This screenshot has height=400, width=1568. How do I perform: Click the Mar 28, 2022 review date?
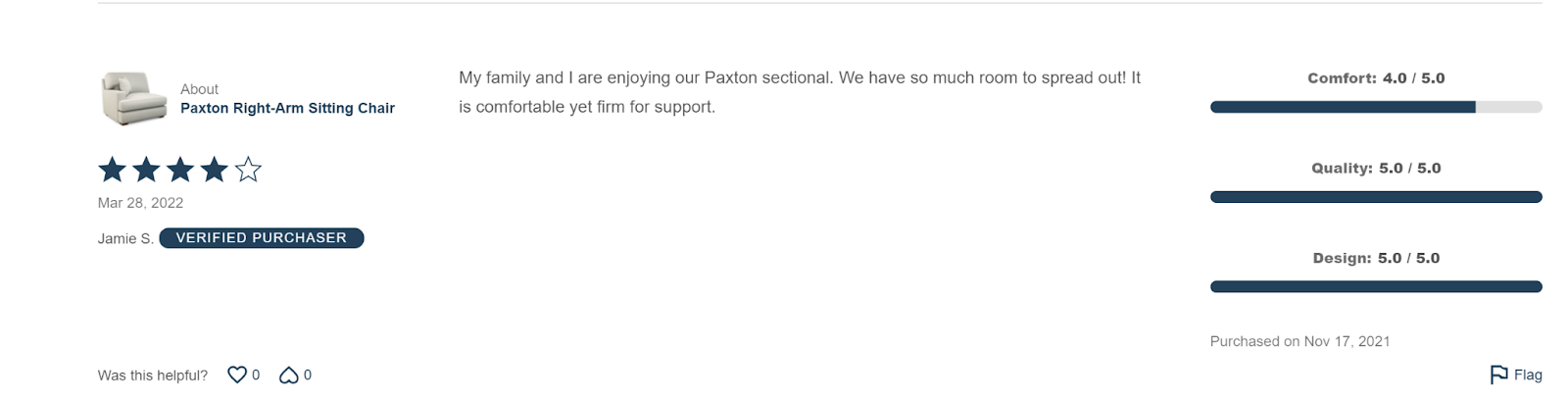[x=140, y=203]
